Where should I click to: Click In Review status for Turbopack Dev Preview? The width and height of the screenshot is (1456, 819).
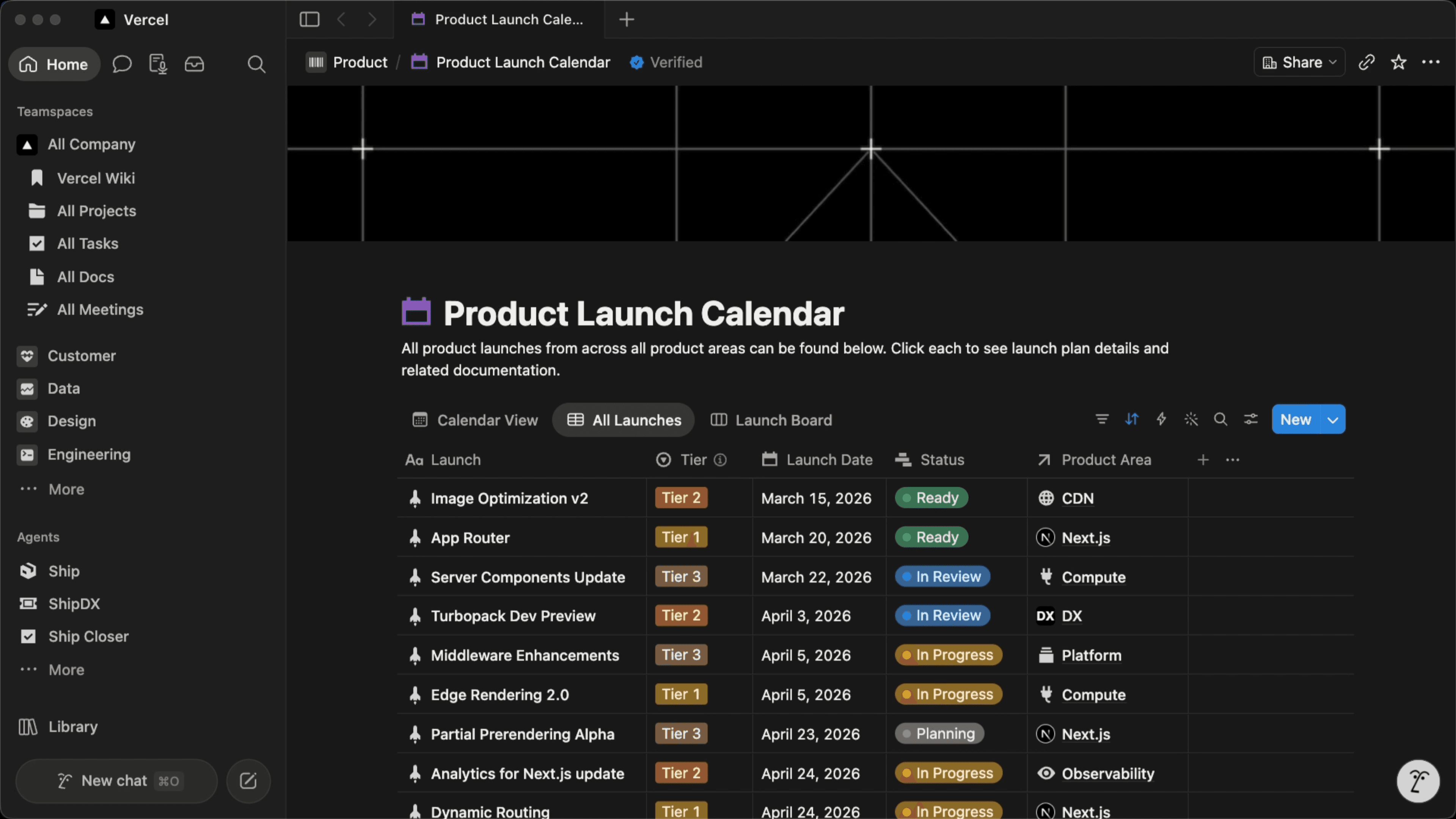coord(942,615)
